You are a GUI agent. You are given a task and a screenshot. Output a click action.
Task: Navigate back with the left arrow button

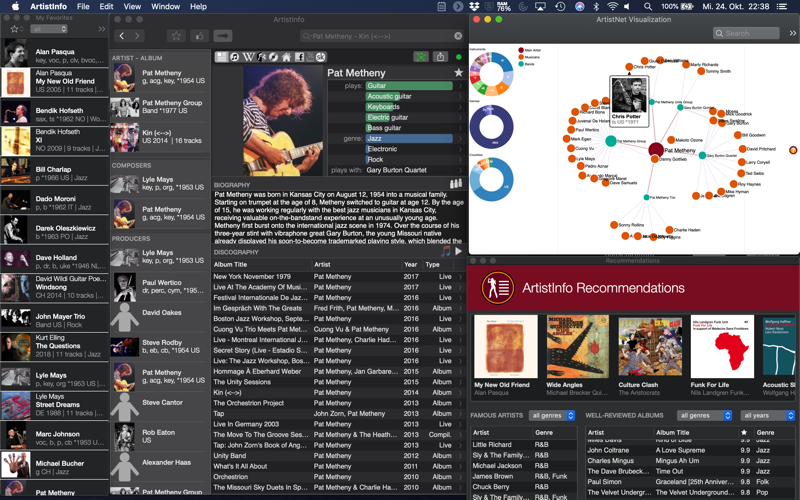click(122, 36)
